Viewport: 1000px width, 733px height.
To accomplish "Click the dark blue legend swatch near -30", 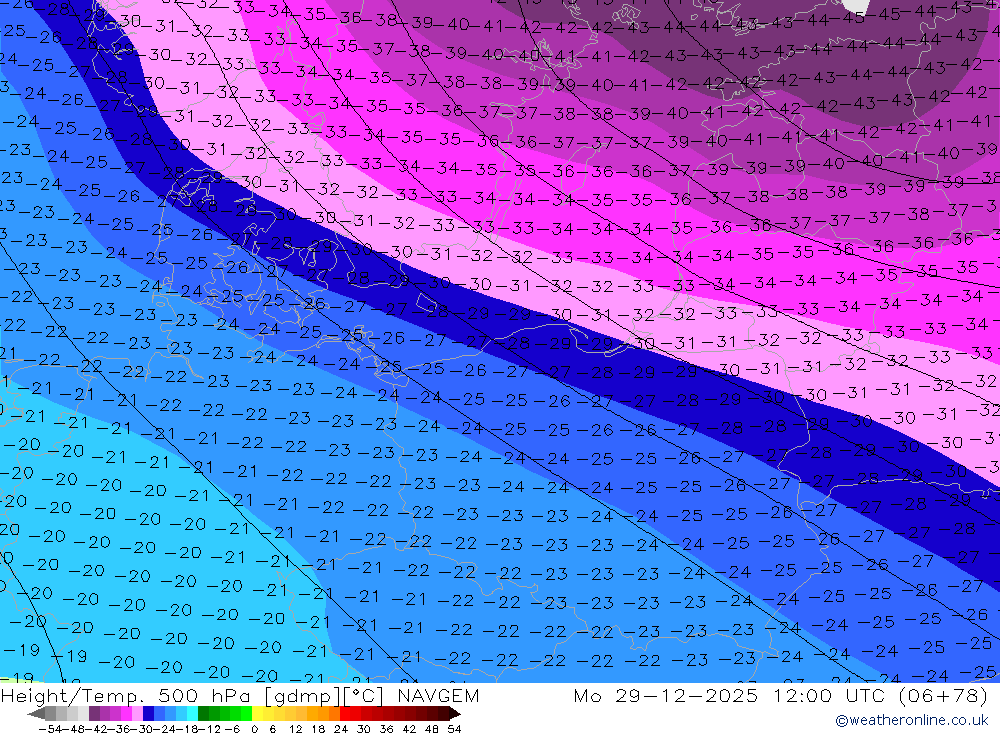I will [x=148, y=713].
